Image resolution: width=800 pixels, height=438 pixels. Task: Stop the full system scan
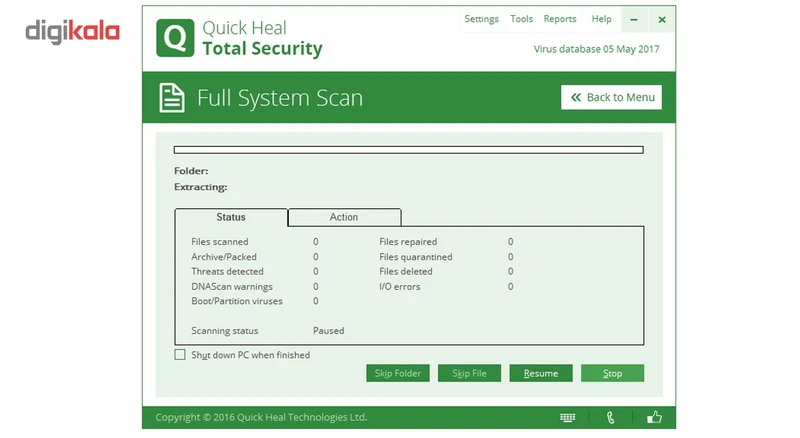point(612,373)
